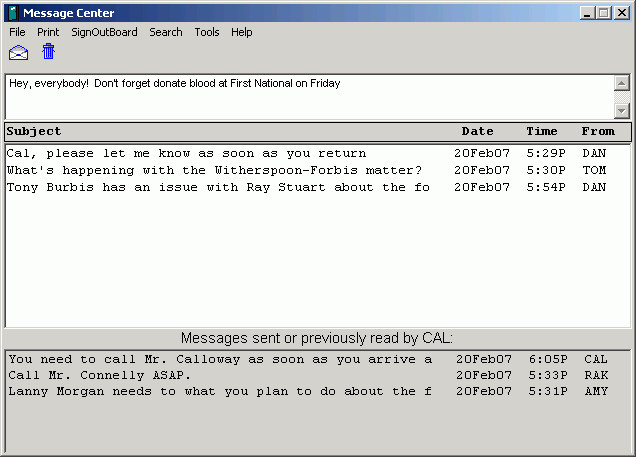Image resolution: width=636 pixels, height=457 pixels.
Task: Select the Witherspoon-Forbis matter message
Action: [318, 170]
